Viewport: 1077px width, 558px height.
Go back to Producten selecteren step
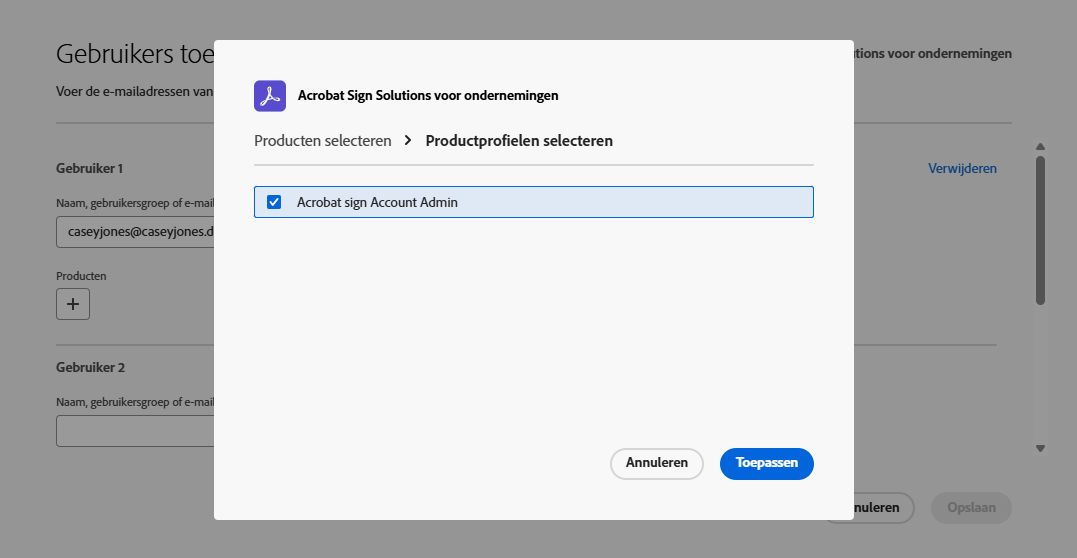pos(322,141)
